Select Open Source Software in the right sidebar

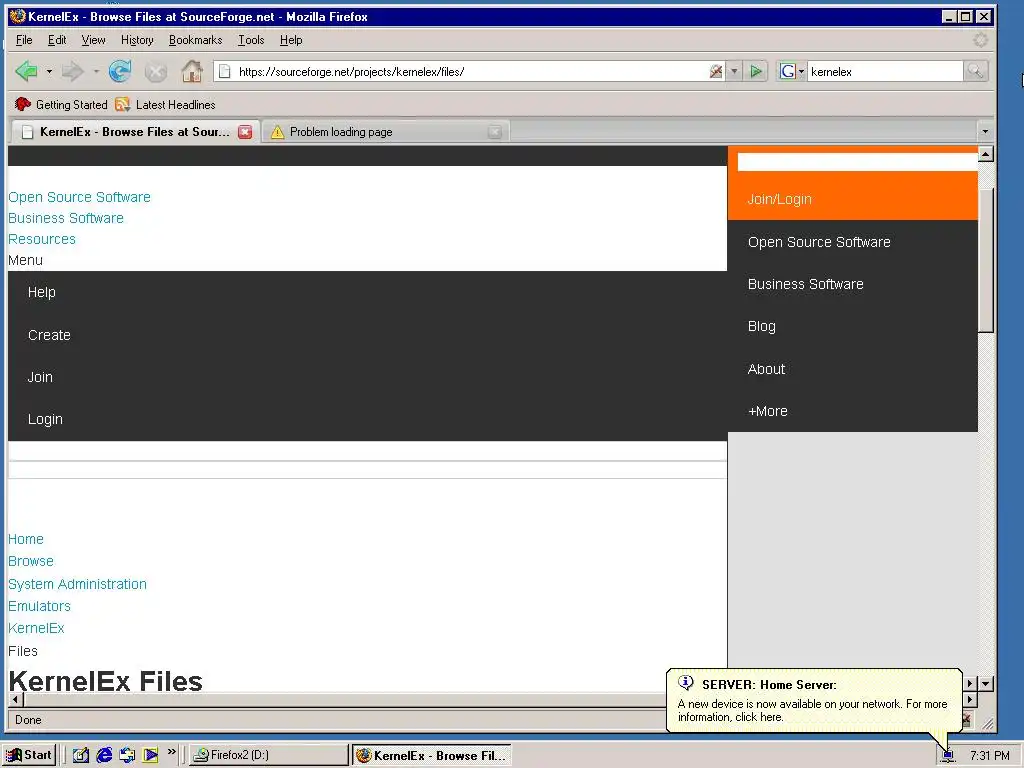point(819,242)
